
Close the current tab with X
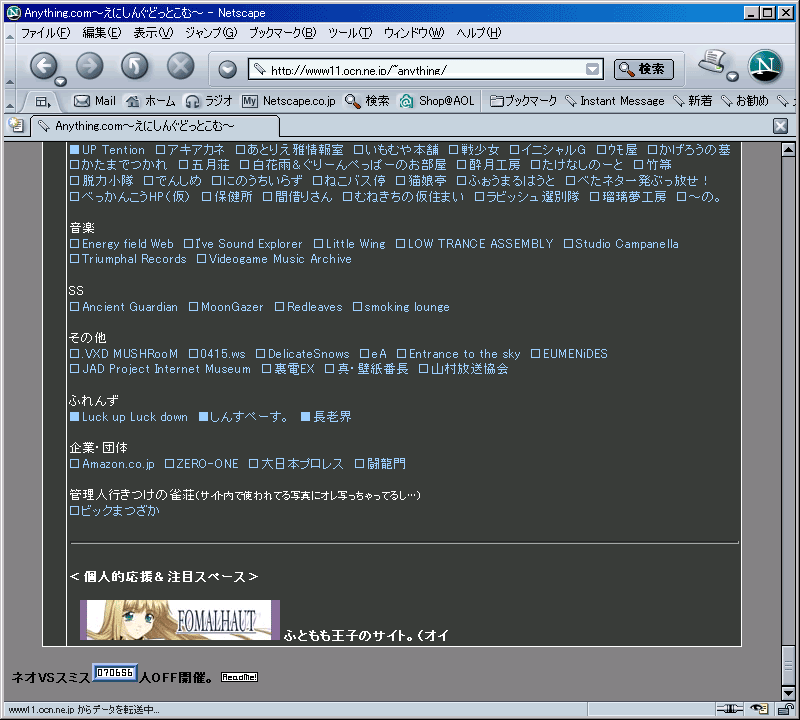tap(780, 126)
